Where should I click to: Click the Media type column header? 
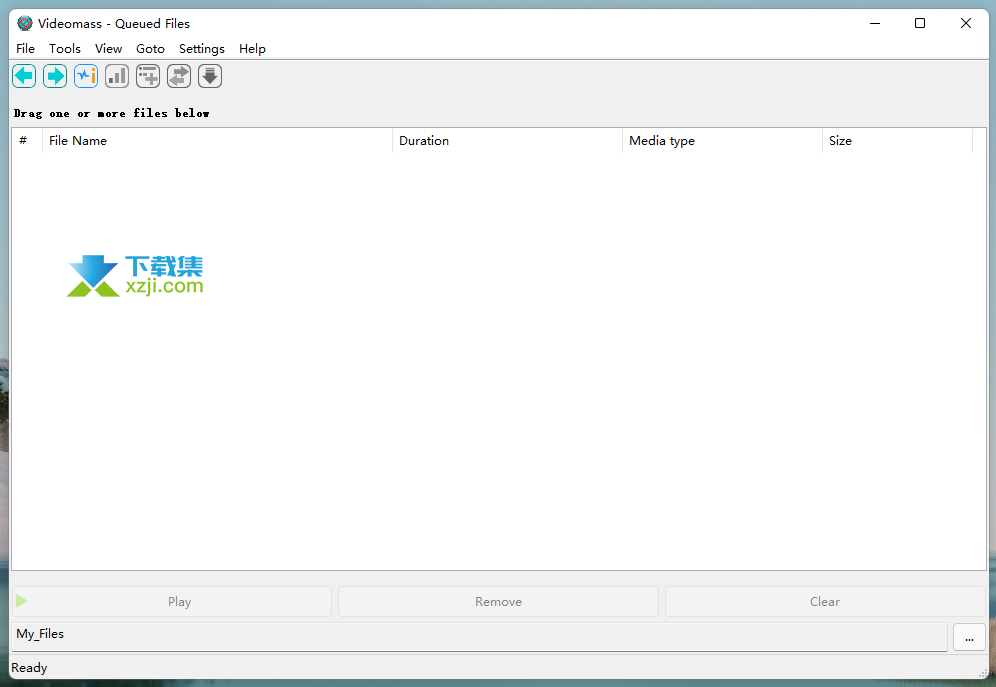[x=722, y=141]
